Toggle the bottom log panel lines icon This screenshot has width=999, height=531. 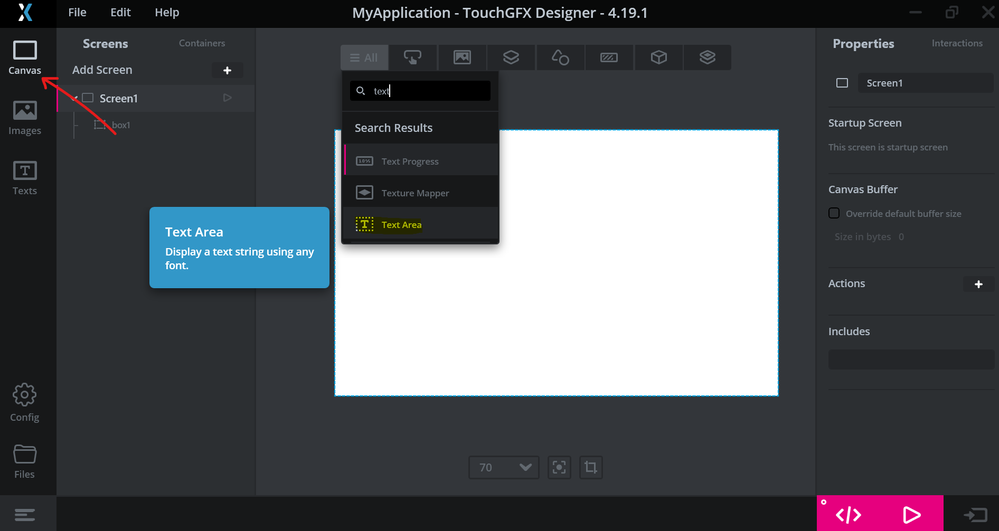[25, 514]
